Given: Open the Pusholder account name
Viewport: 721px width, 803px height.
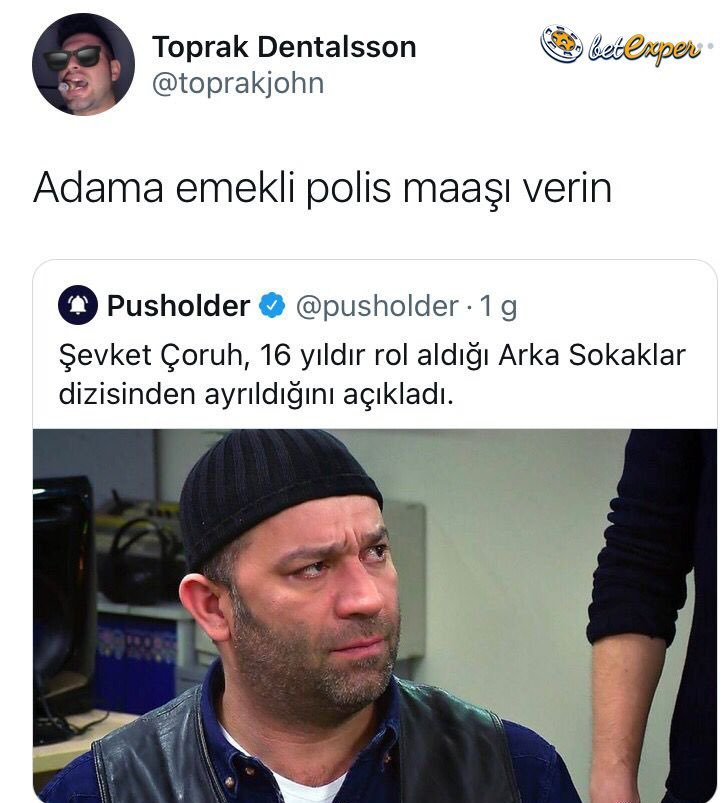Looking at the screenshot, I should [x=178, y=306].
